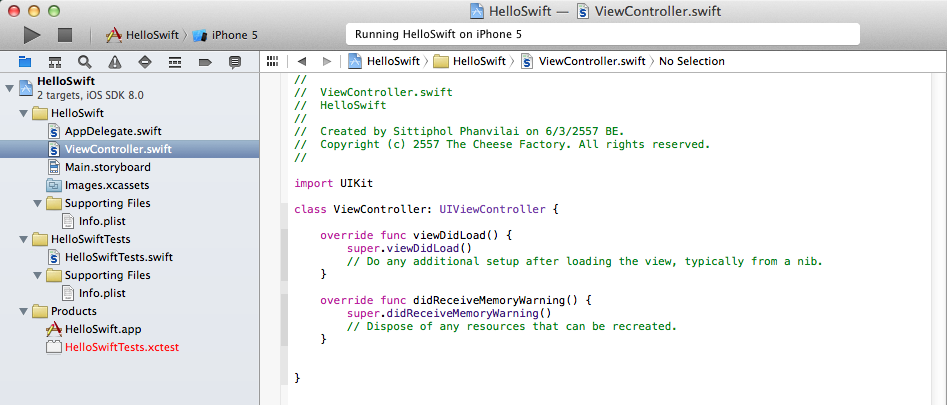Image resolution: width=947 pixels, height=405 pixels.
Task: Collapse Supporting Files under HelloSwiftTests
Action: pyautogui.click(x=37, y=275)
